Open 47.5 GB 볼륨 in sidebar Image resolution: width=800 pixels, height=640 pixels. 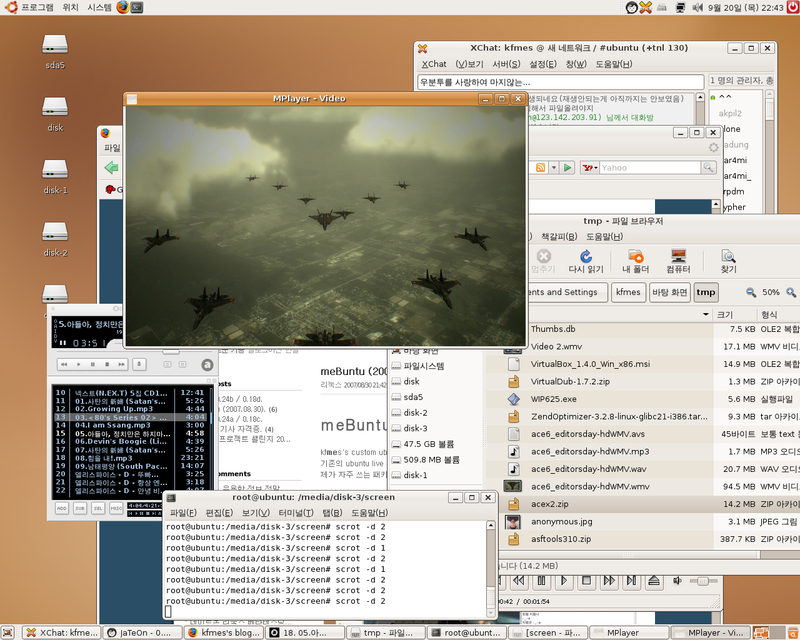429,444
